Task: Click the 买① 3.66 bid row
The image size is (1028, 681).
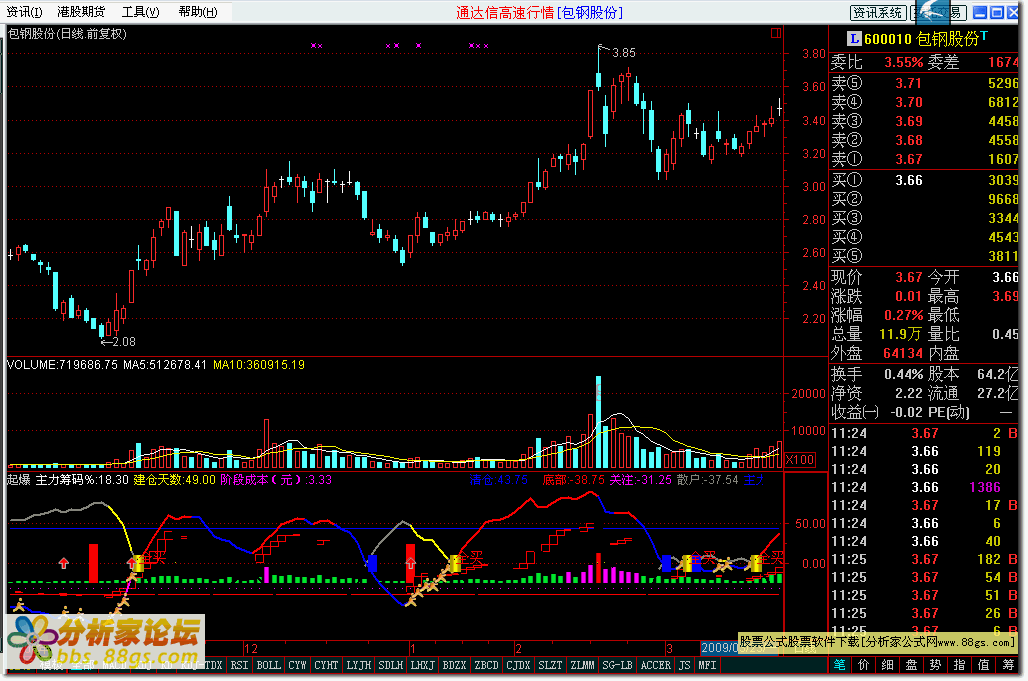Action: [924, 180]
